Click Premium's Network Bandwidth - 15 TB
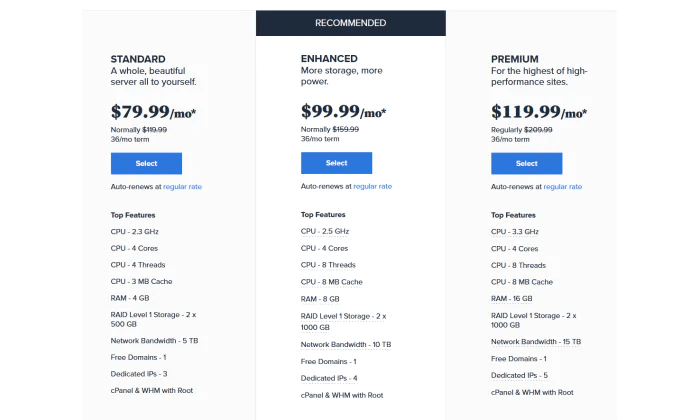Screen dimensions: 700x420 (536, 341)
